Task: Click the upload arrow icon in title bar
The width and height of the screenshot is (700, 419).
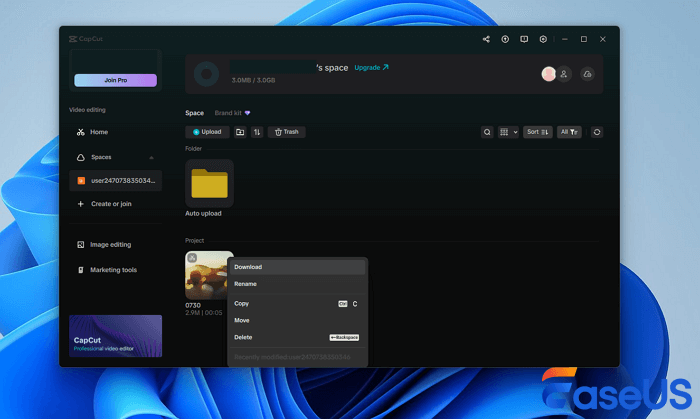Action: [x=505, y=39]
